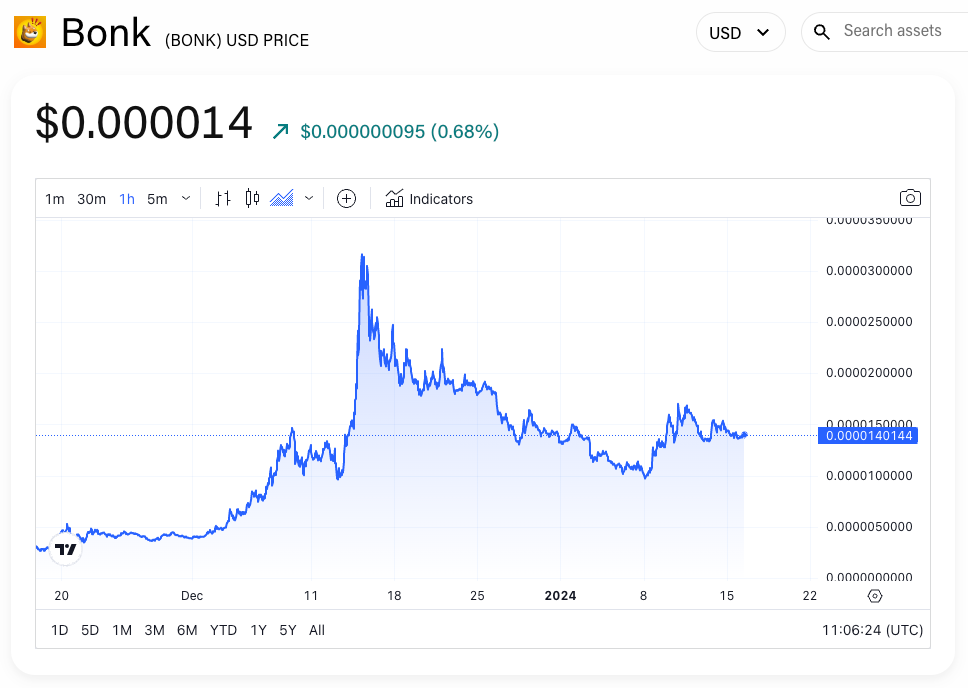Screen dimensions: 968x688
Task: Click the 22 date label on time axis
Action: pos(809,596)
